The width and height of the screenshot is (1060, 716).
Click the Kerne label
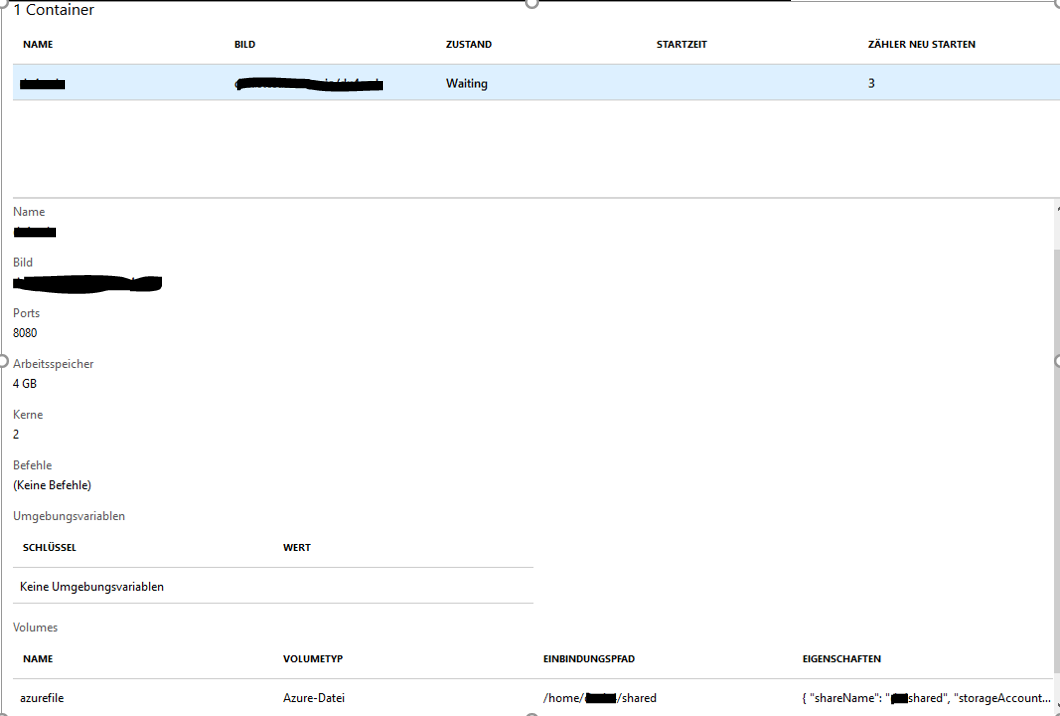[x=28, y=414]
